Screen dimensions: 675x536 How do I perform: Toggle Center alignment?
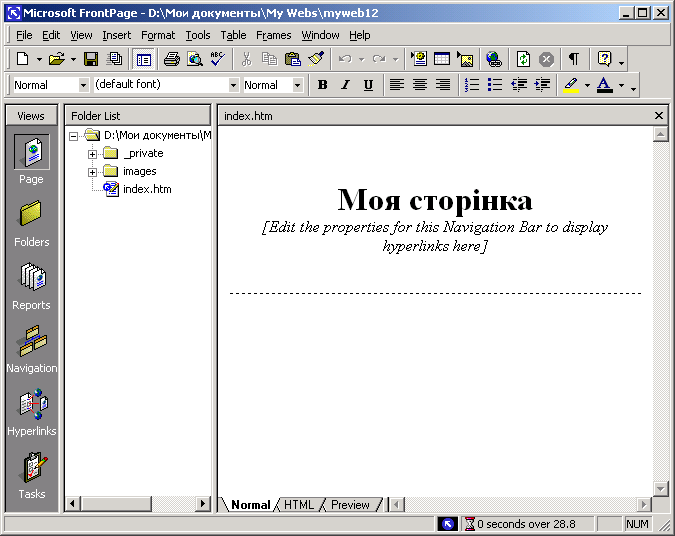[420, 85]
